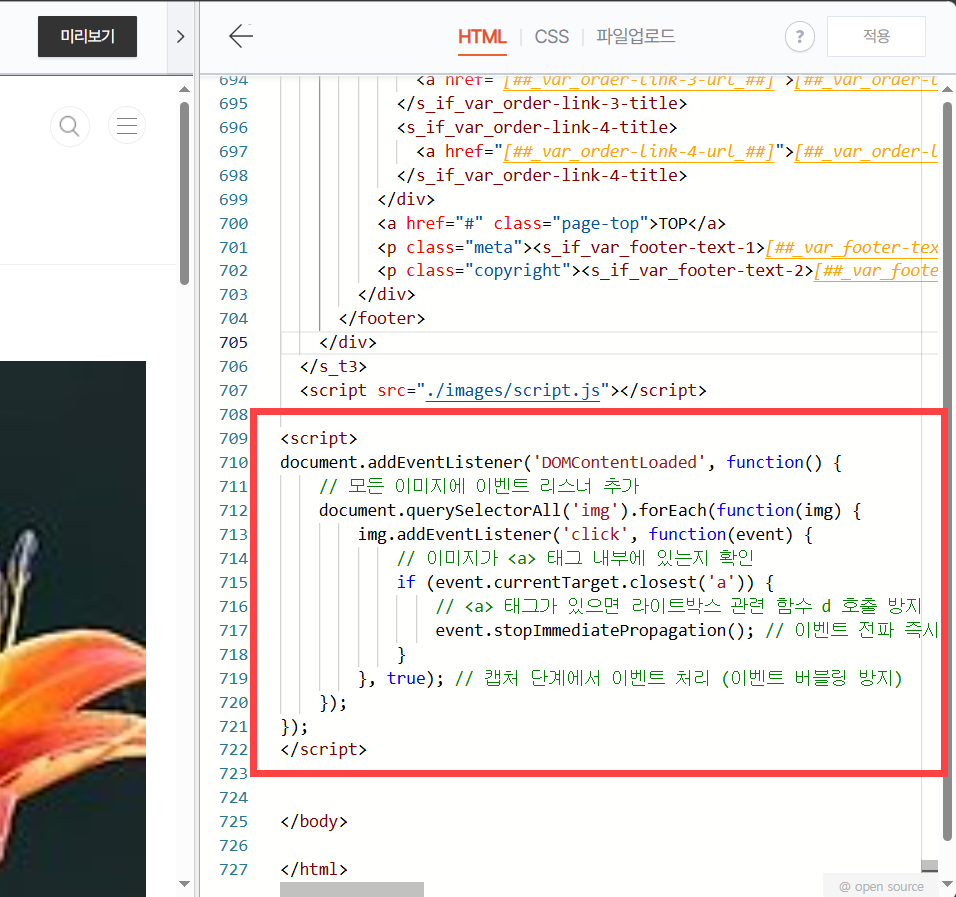The height and width of the screenshot is (897, 956).
Task: Click the </footer> tag on line 704
Action: pyautogui.click(x=382, y=318)
